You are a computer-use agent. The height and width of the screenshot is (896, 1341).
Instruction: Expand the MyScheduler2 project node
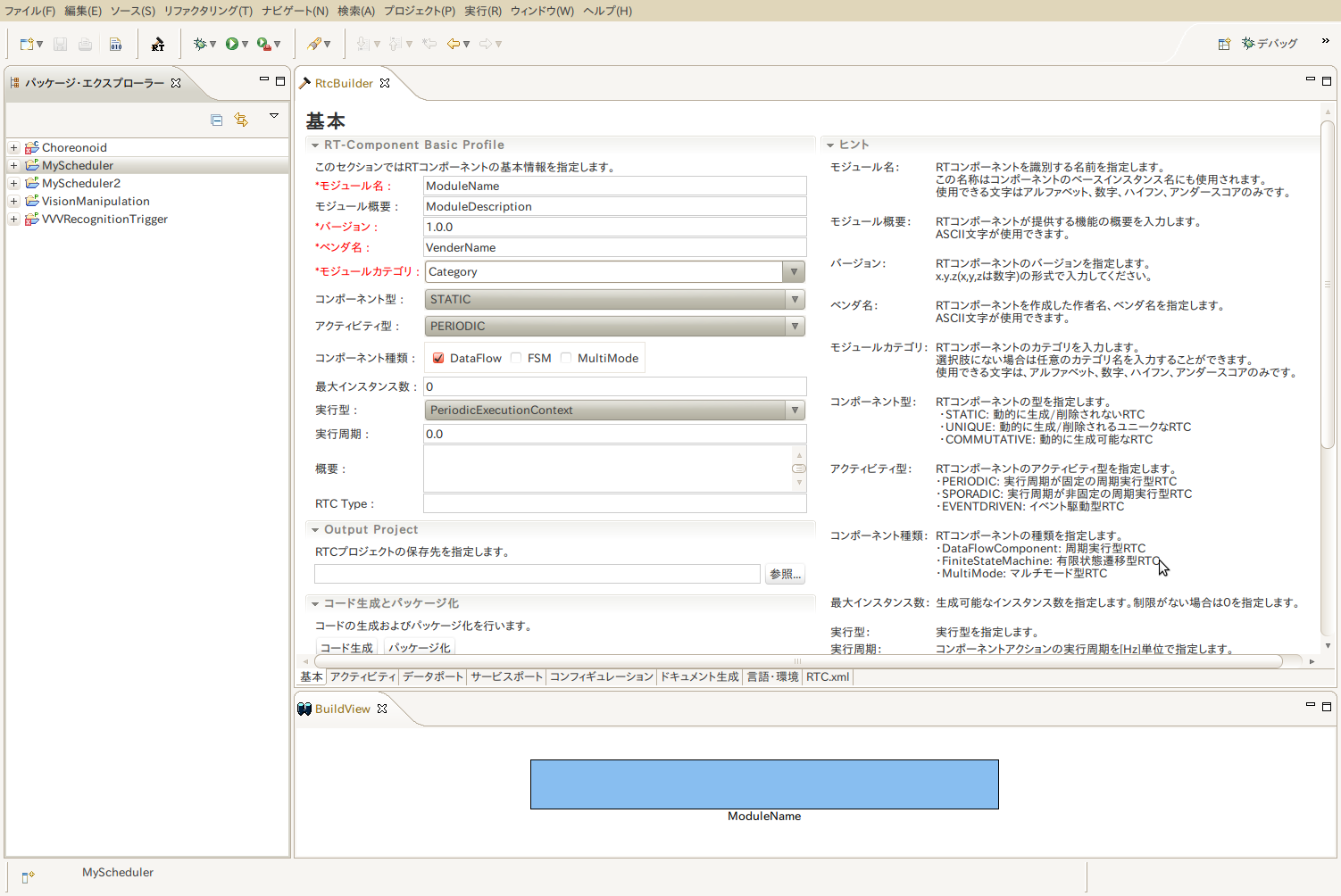coord(13,184)
